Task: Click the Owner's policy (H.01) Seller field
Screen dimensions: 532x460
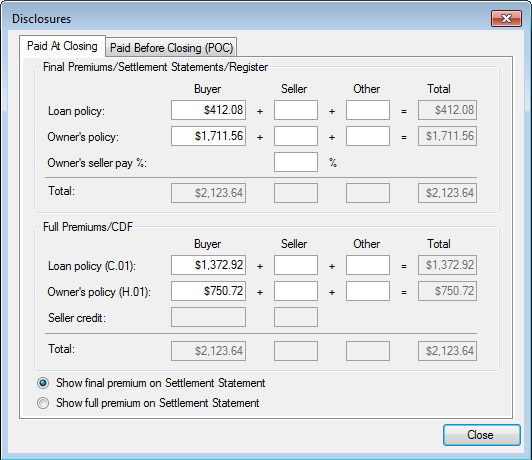Action: click(296, 291)
